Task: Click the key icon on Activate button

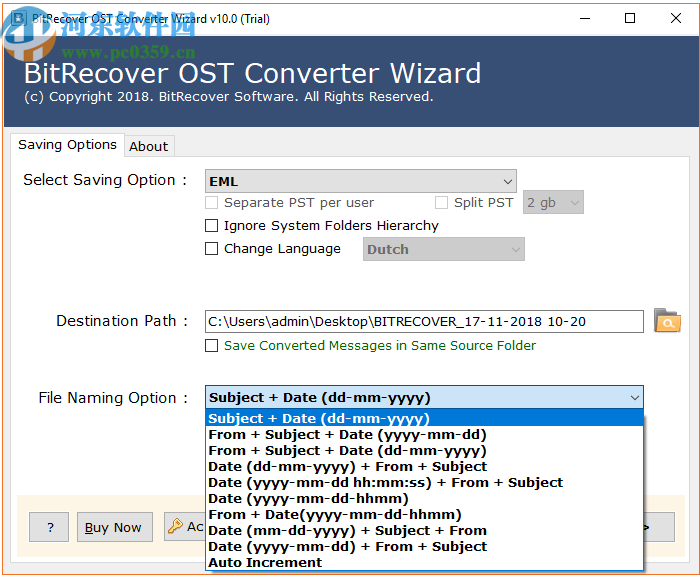Action: coord(175,526)
